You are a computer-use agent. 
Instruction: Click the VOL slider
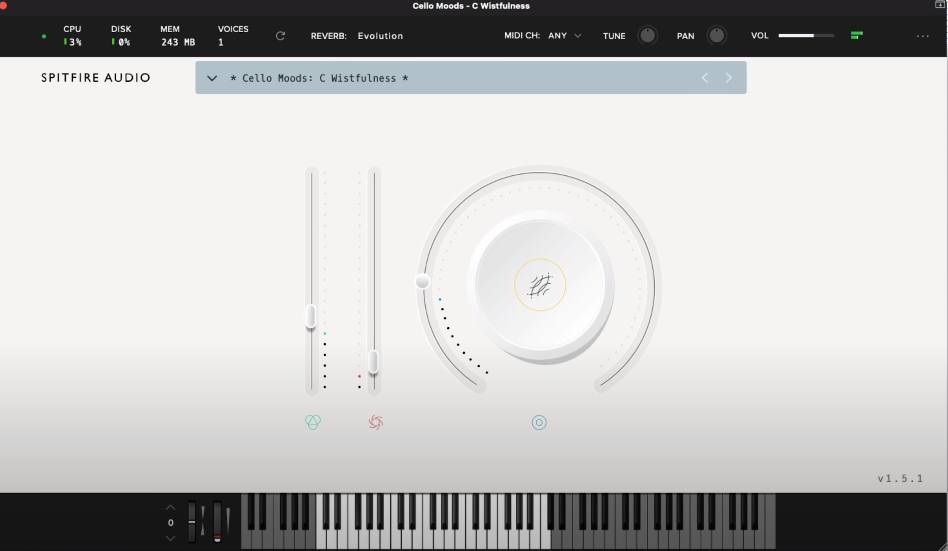(806, 36)
